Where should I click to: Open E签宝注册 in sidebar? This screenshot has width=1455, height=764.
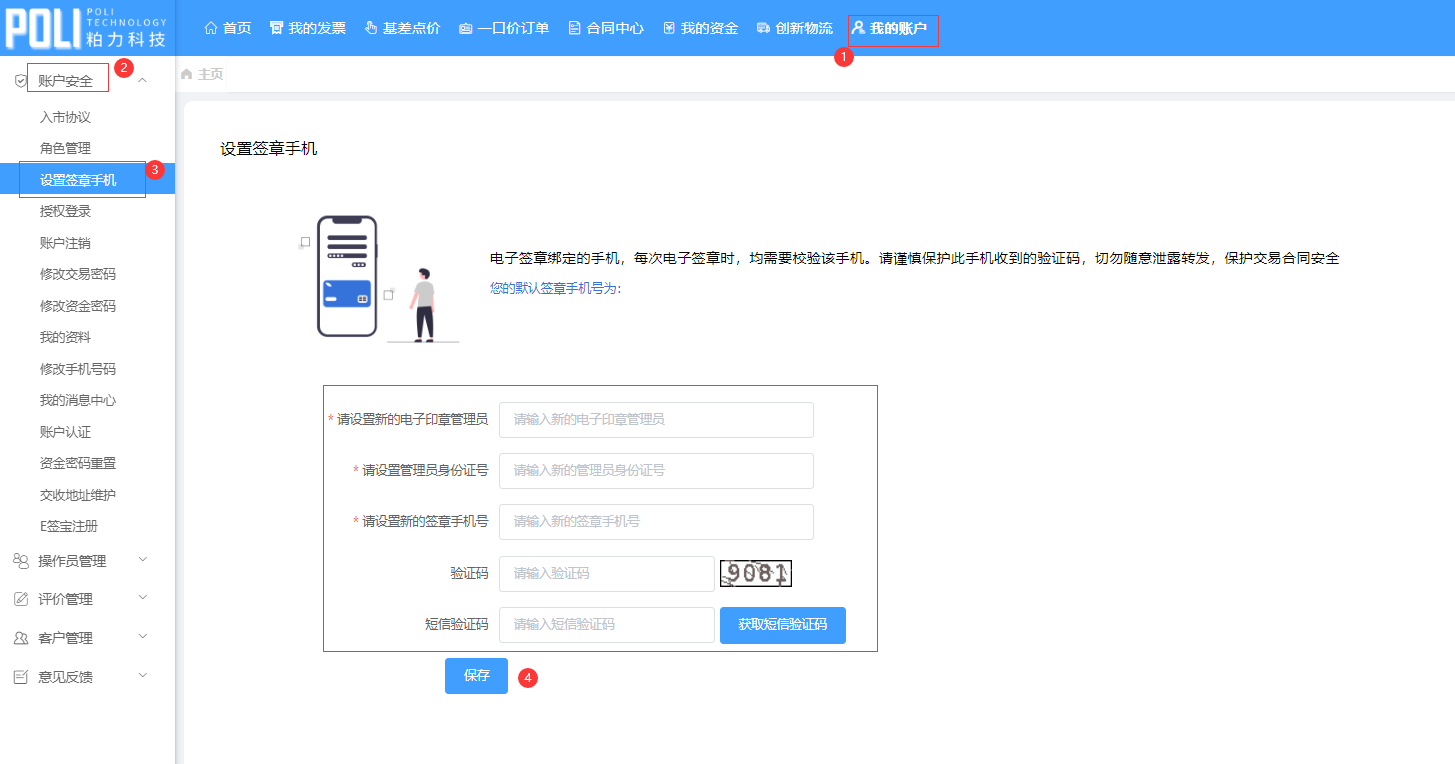[69, 526]
